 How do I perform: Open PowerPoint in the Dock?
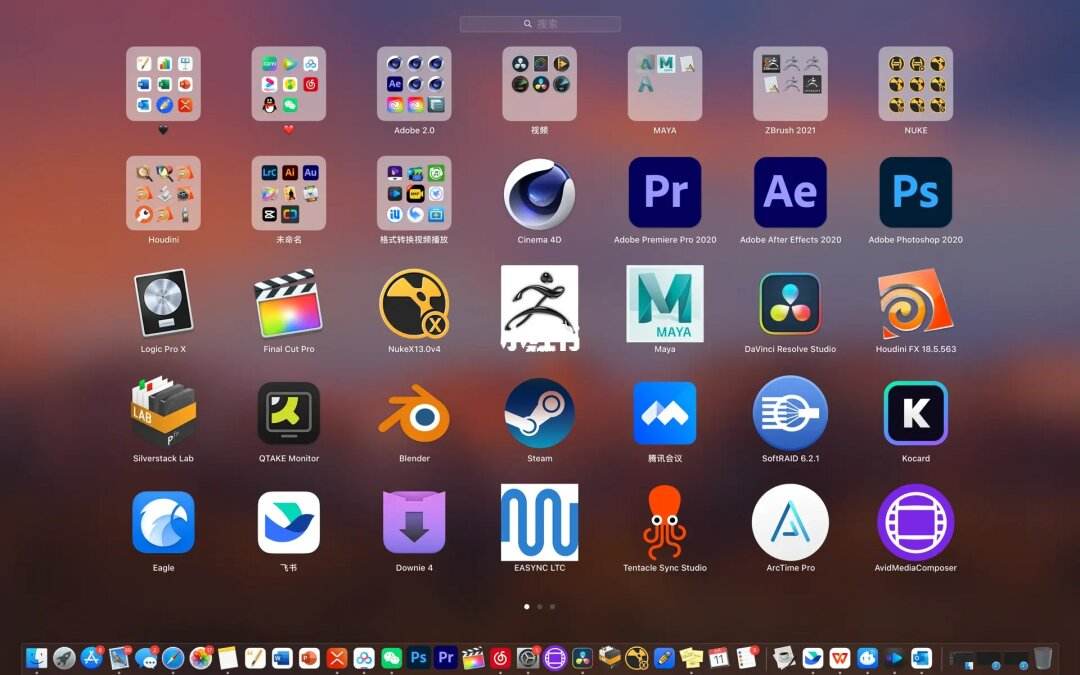(x=309, y=658)
